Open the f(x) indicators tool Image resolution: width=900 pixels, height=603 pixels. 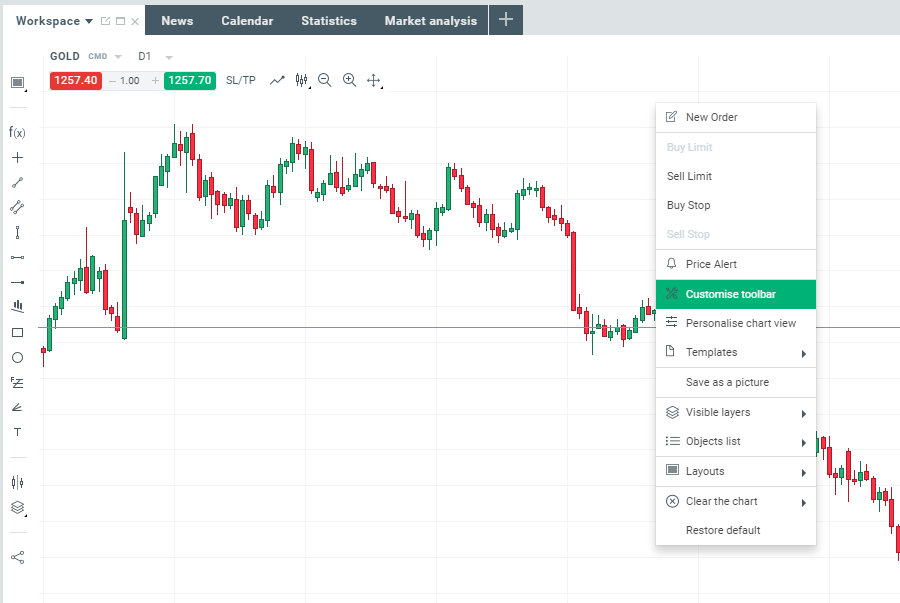[17, 132]
